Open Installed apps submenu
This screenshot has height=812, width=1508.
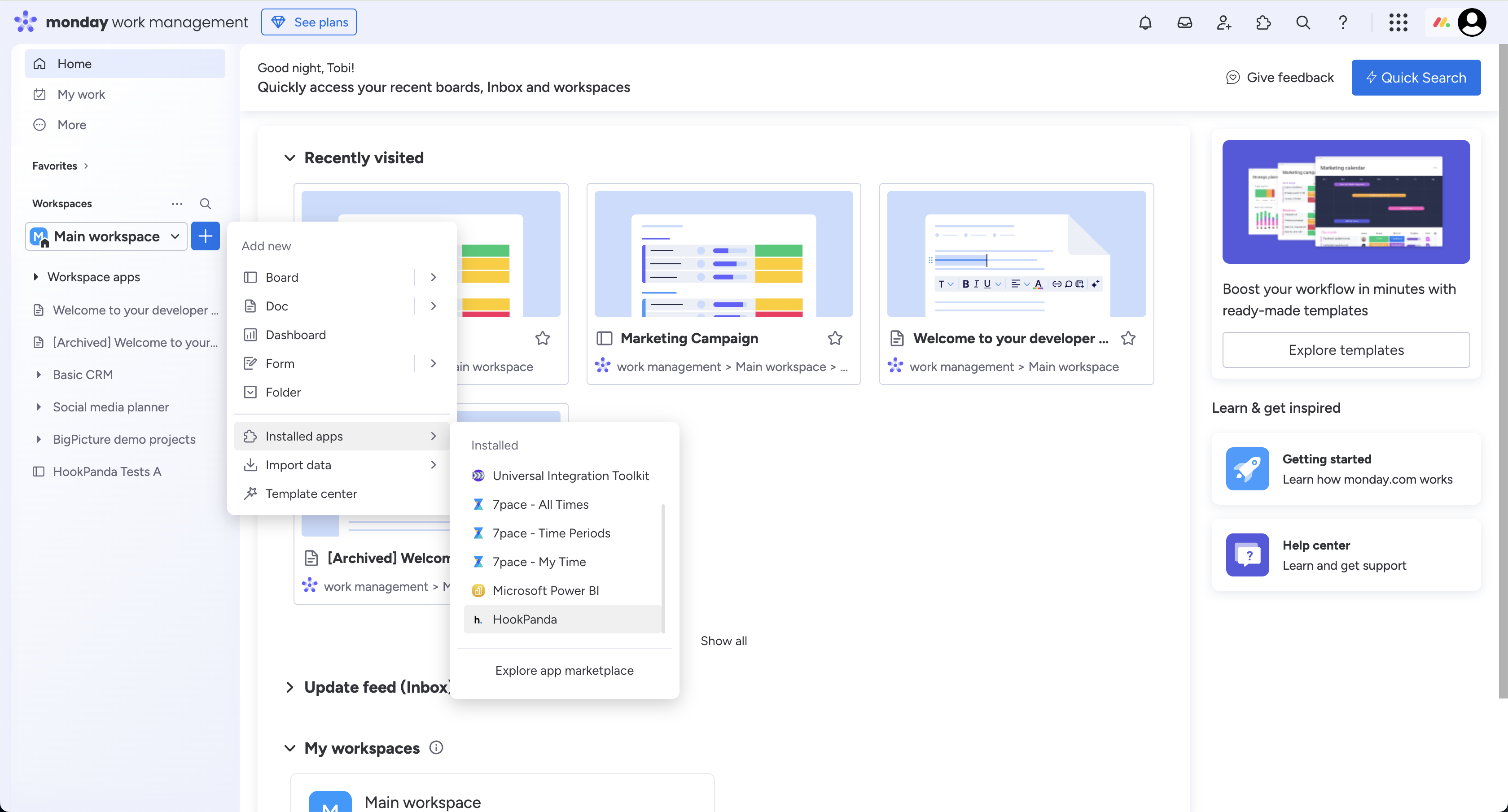[x=341, y=437]
